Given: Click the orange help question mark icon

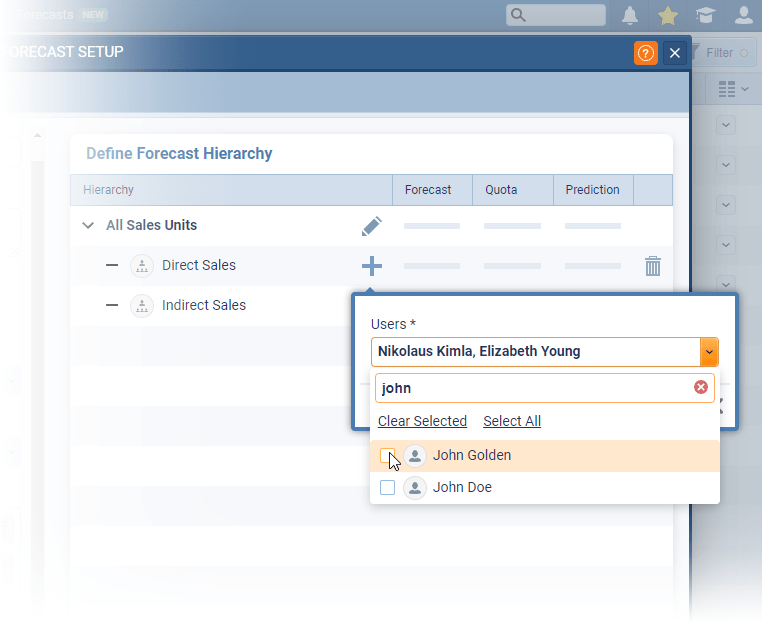Looking at the screenshot, I should coord(645,53).
